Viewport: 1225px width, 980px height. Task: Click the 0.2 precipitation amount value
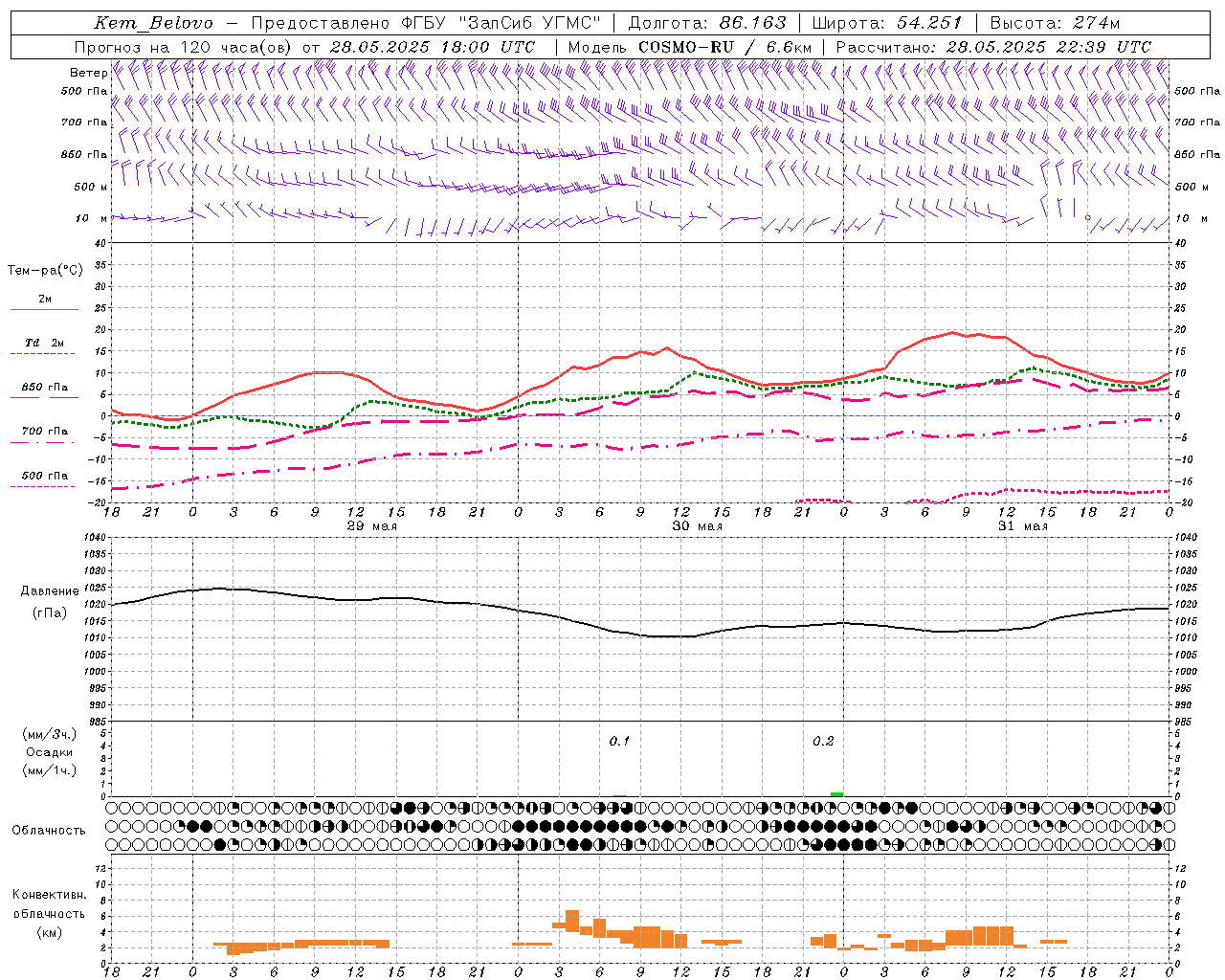[823, 742]
